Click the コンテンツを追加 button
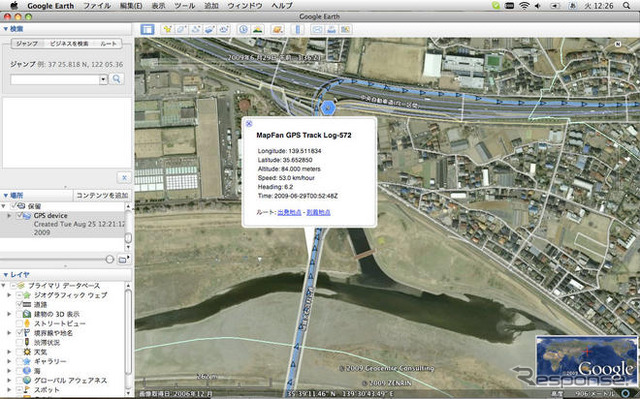 102,195
